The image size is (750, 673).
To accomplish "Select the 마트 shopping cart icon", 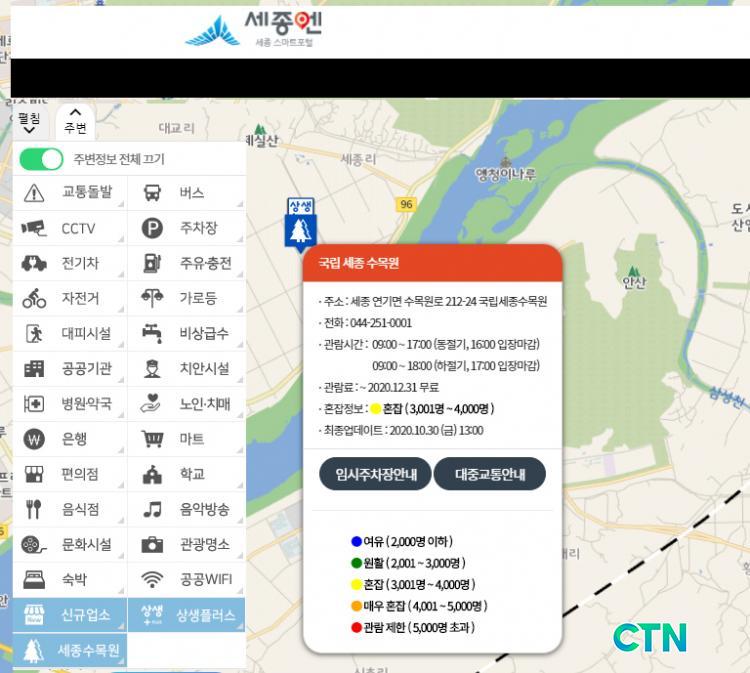I will click(152, 439).
